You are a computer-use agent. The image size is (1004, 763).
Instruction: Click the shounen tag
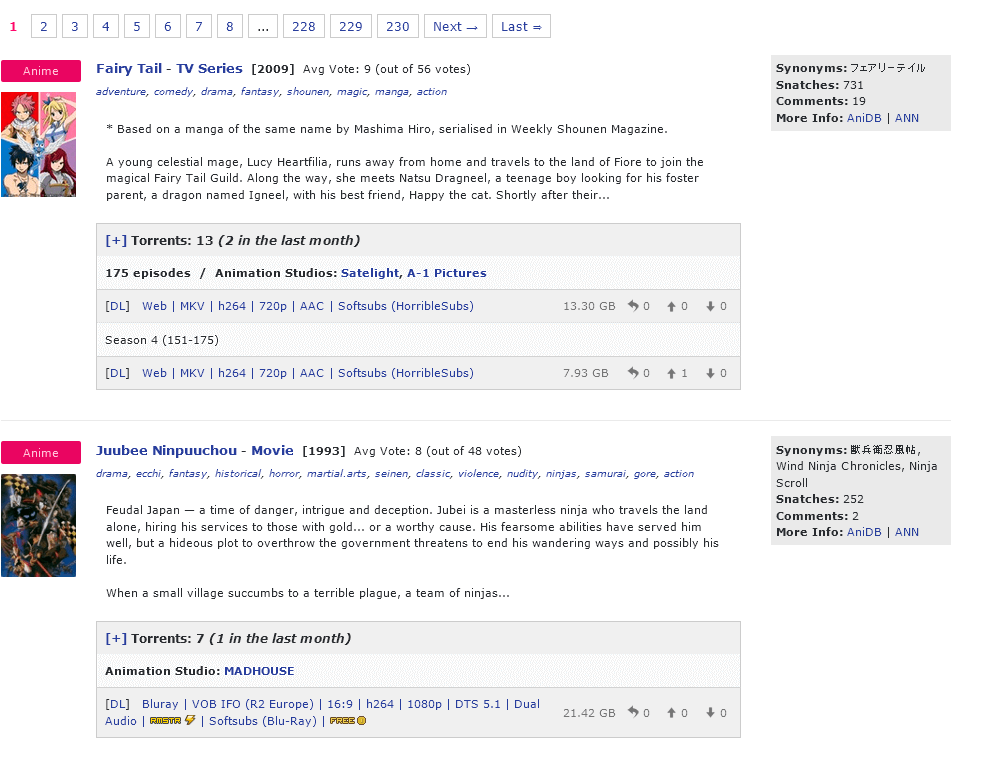click(307, 92)
